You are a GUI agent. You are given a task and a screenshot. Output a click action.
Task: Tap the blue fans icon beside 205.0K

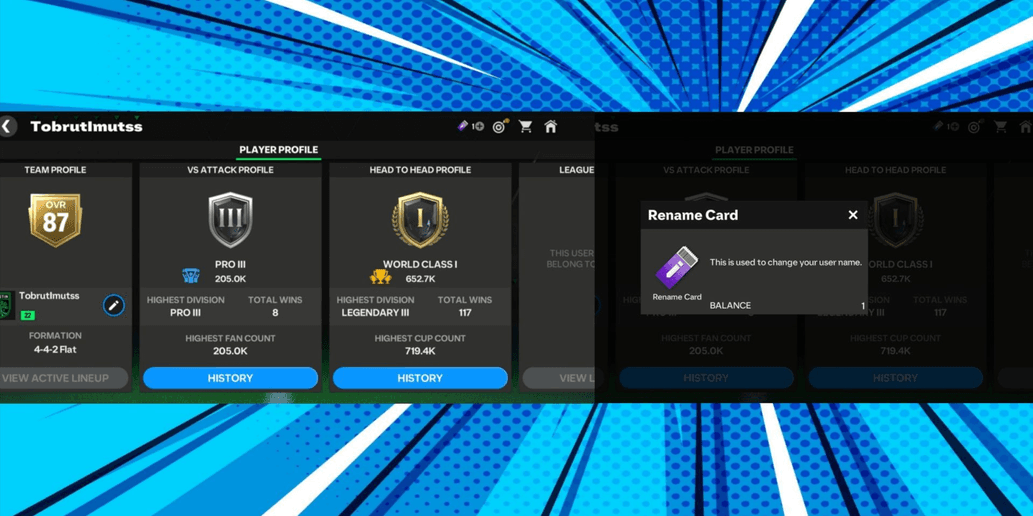[191, 277]
